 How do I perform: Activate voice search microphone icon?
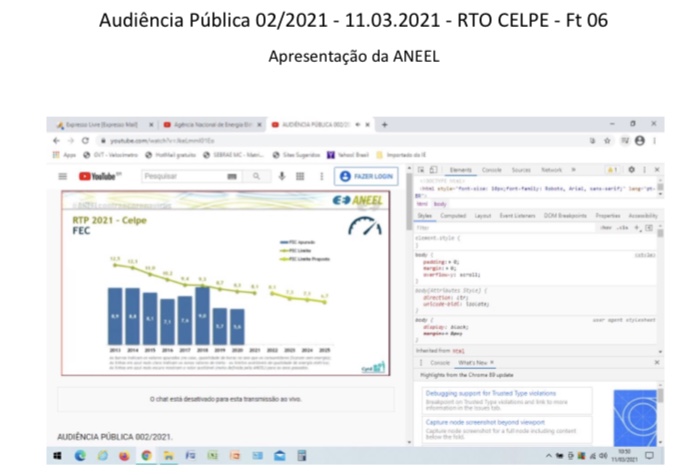click(282, 176)
